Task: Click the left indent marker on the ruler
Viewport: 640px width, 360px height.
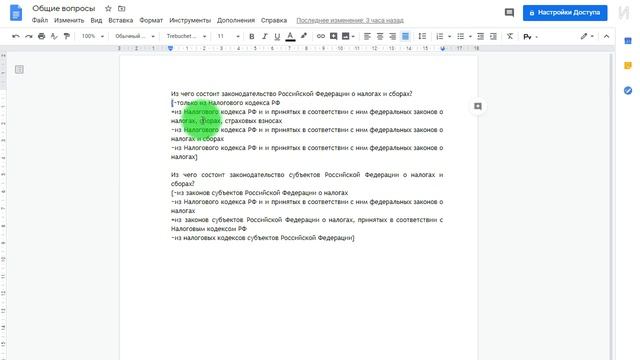Action: pos(171,48)
